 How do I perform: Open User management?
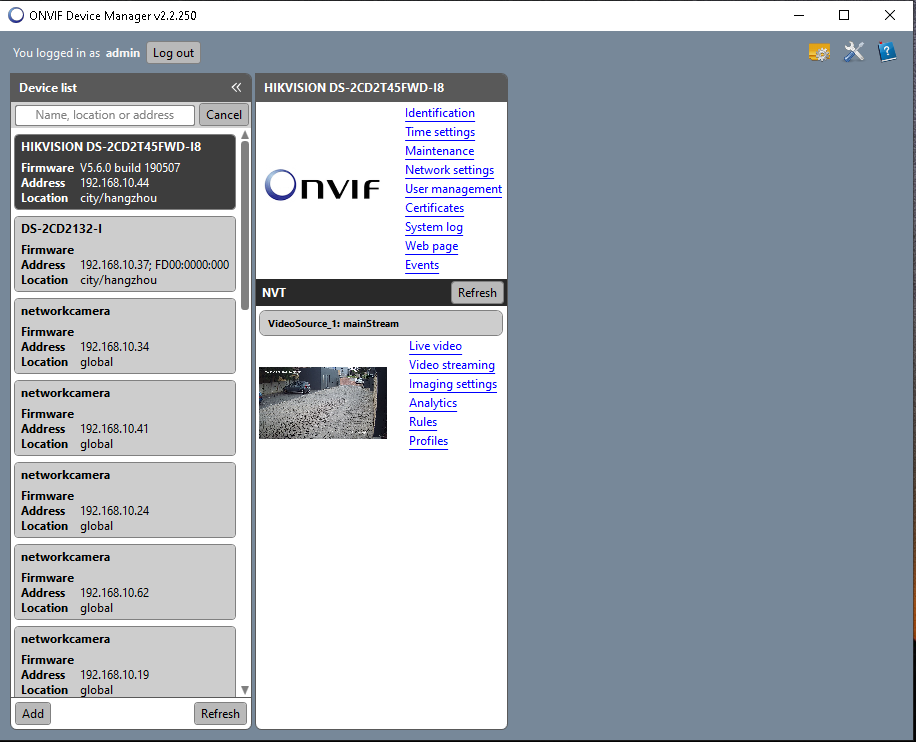point(453,189)
